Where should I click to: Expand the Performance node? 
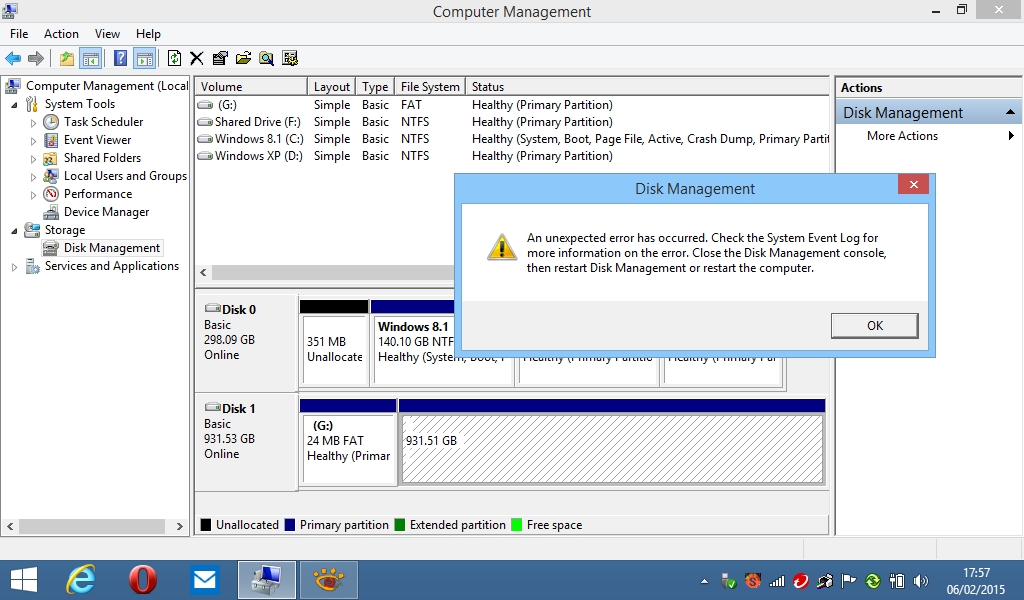tap(33, 194)
